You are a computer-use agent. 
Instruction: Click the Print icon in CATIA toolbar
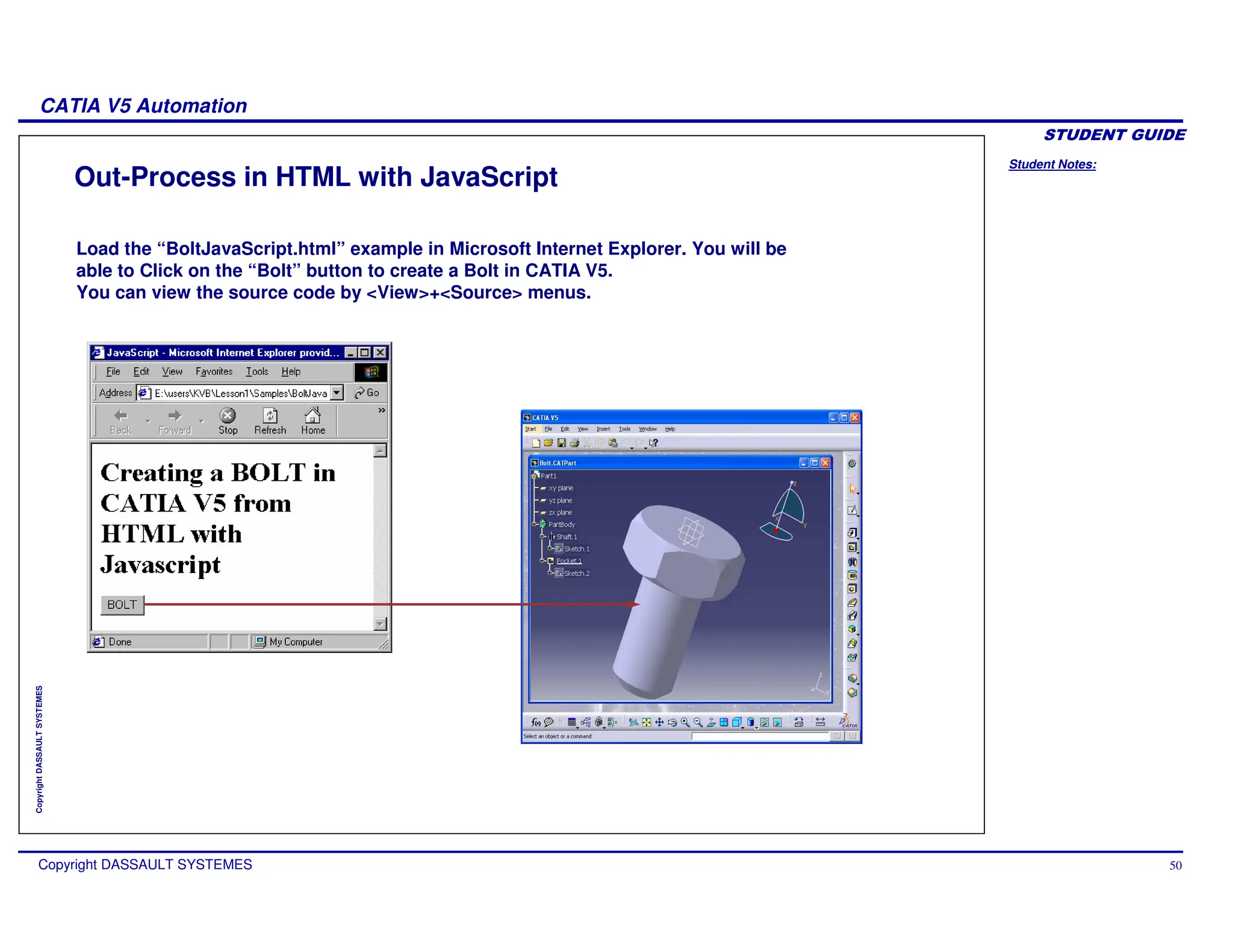click(574, 443)
